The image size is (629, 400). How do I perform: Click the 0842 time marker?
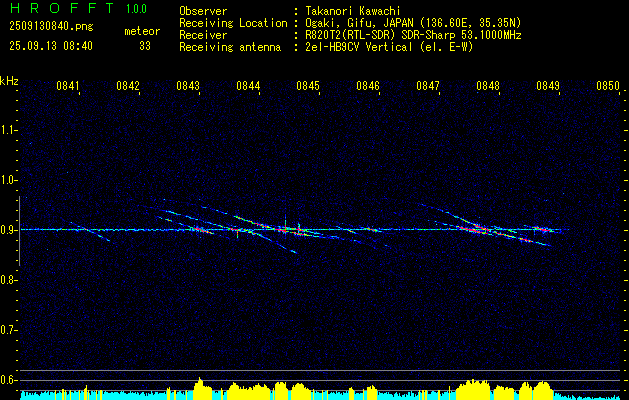click(x=128, y=85)
